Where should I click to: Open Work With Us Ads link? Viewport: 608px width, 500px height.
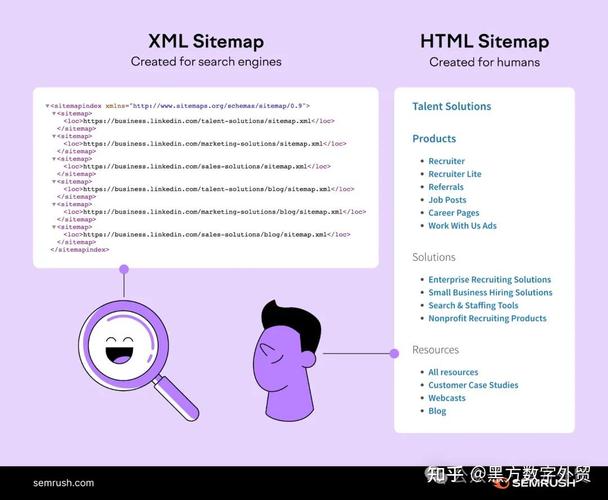pyautogui.click(x=462, y=226)
